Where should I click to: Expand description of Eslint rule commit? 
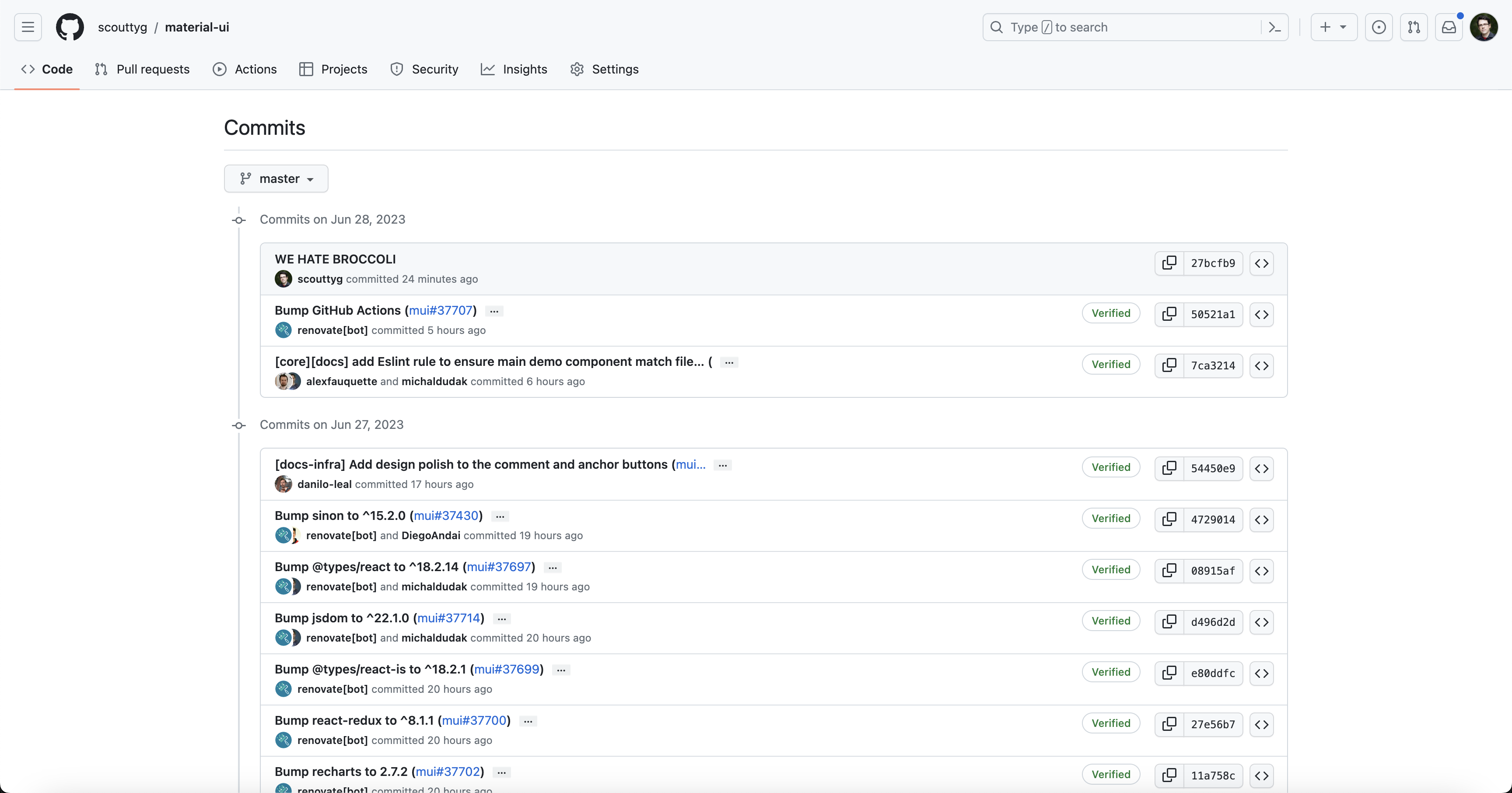(729, 362)
